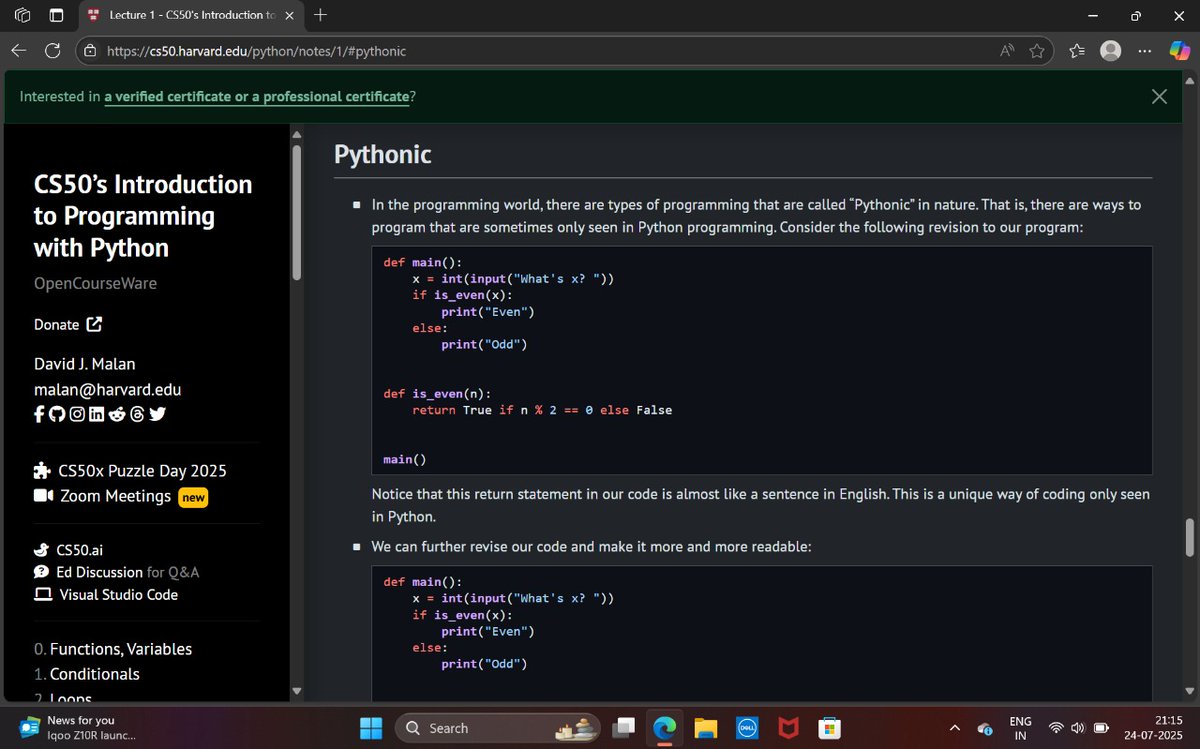This screenshot has width=1200, height=749.
Task: Open volume controls from the speaker icon
Action: coord(1078,728)
